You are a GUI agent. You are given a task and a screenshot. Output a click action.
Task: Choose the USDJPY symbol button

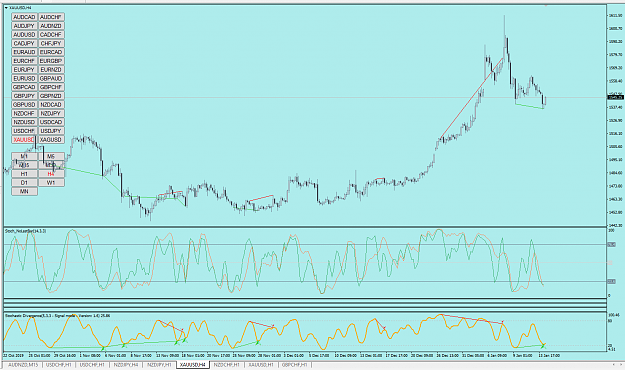(51, 131)
